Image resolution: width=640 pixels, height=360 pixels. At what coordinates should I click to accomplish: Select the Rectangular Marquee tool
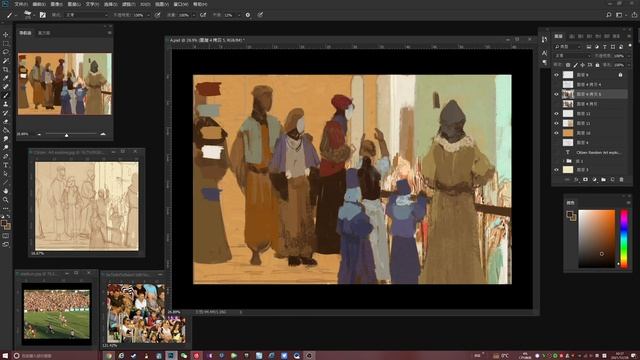(6, 43)
